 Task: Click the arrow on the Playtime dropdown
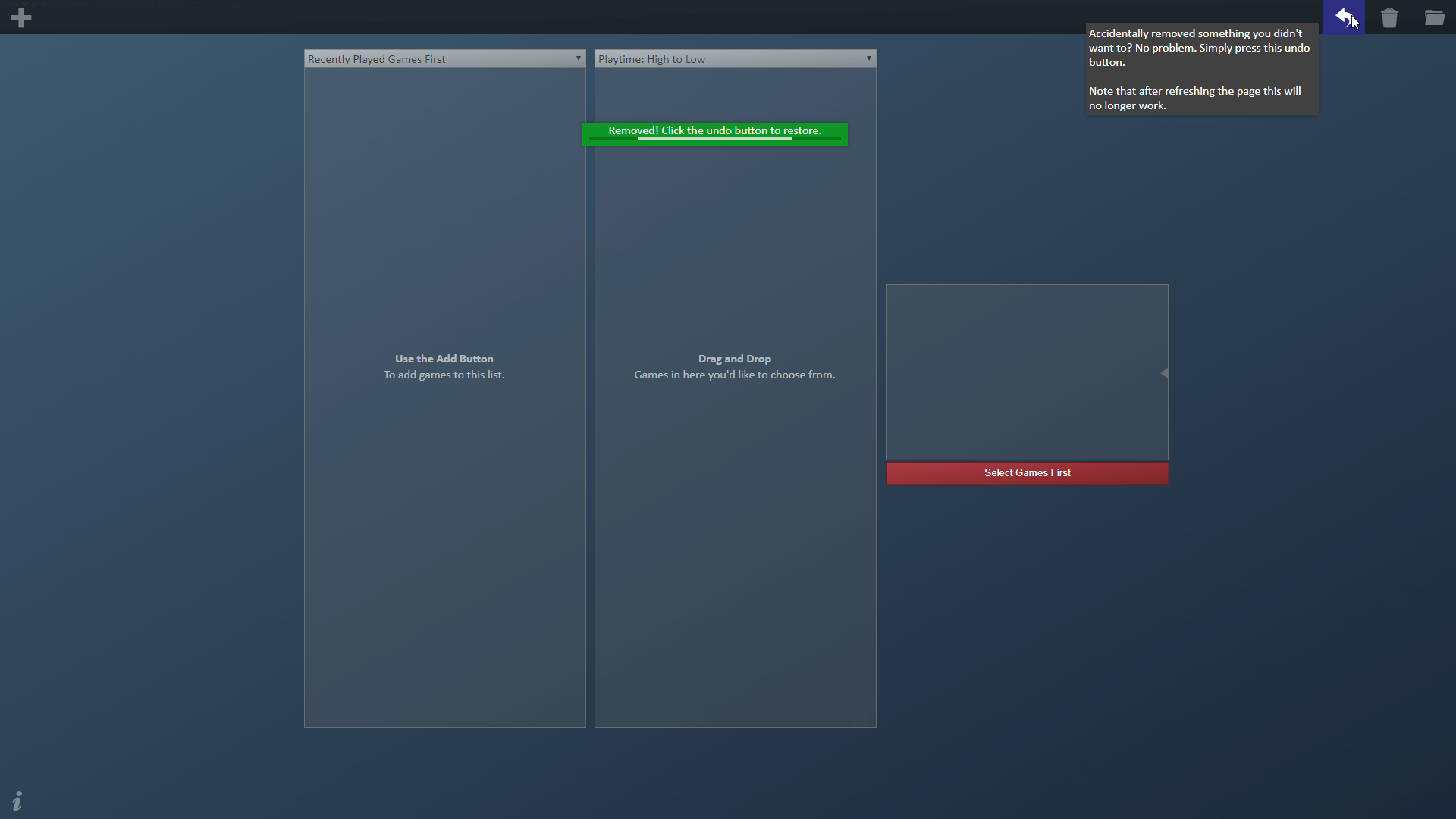869,58
